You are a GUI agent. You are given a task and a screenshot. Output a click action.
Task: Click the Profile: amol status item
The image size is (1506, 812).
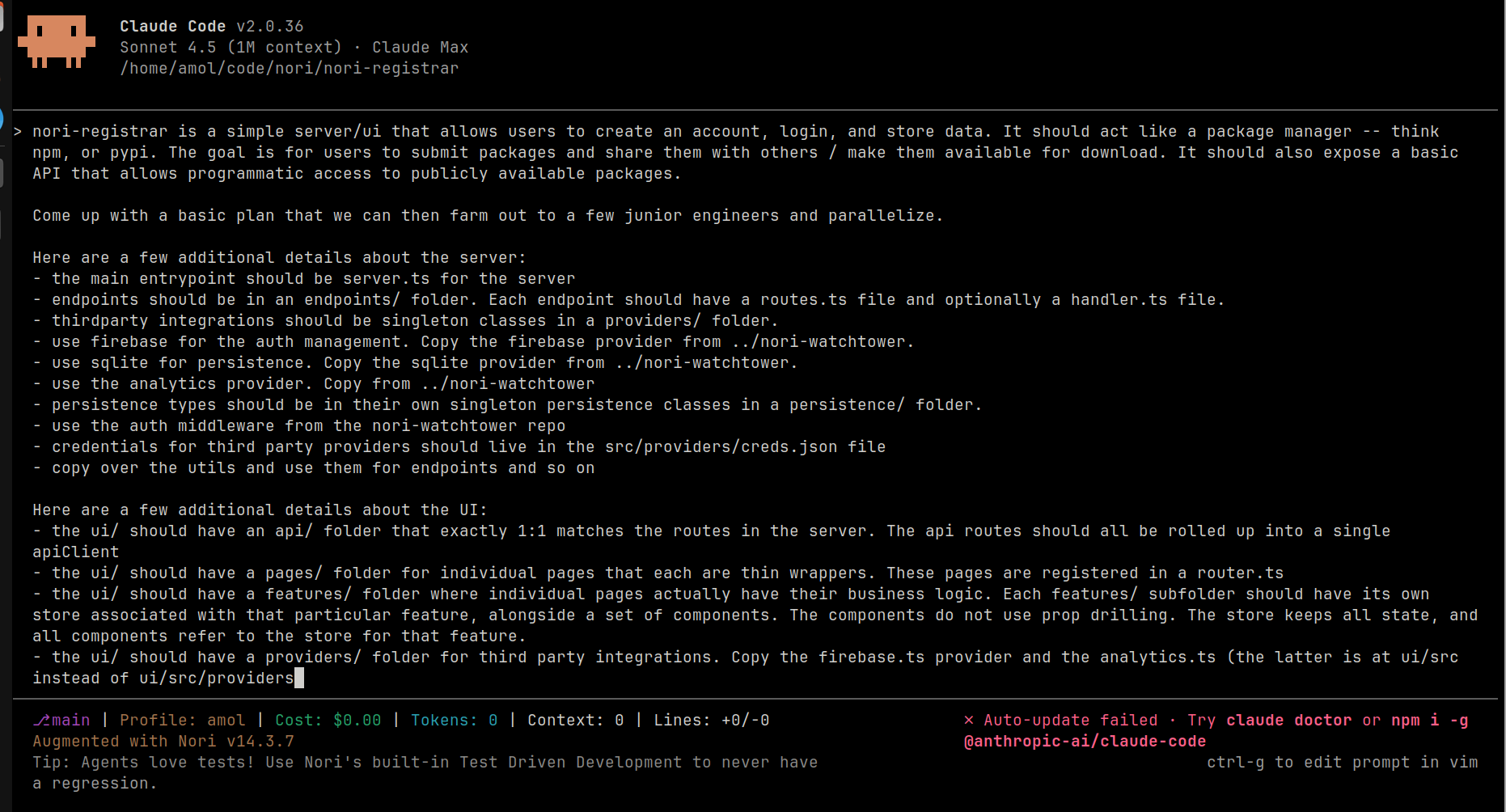(x=182, y=721)
